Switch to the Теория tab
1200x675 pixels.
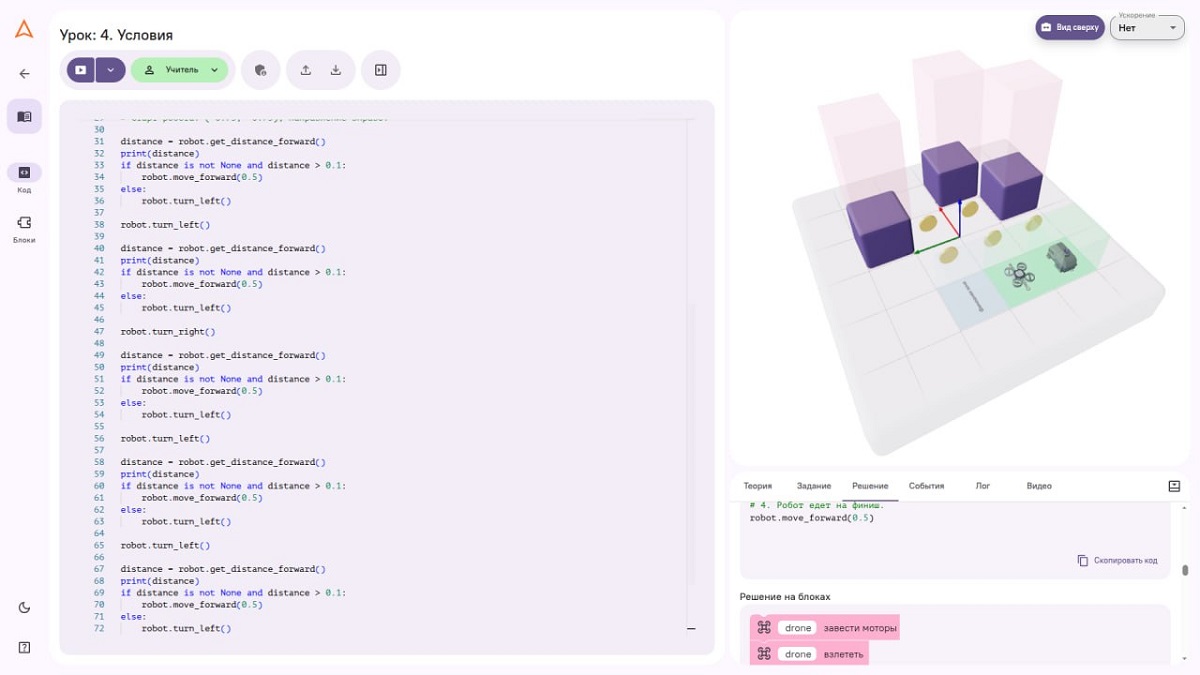point(757,486)
